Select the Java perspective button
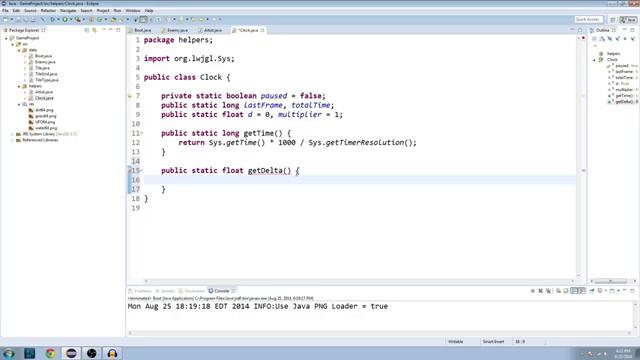640x360 pixels. coord(628,20)
